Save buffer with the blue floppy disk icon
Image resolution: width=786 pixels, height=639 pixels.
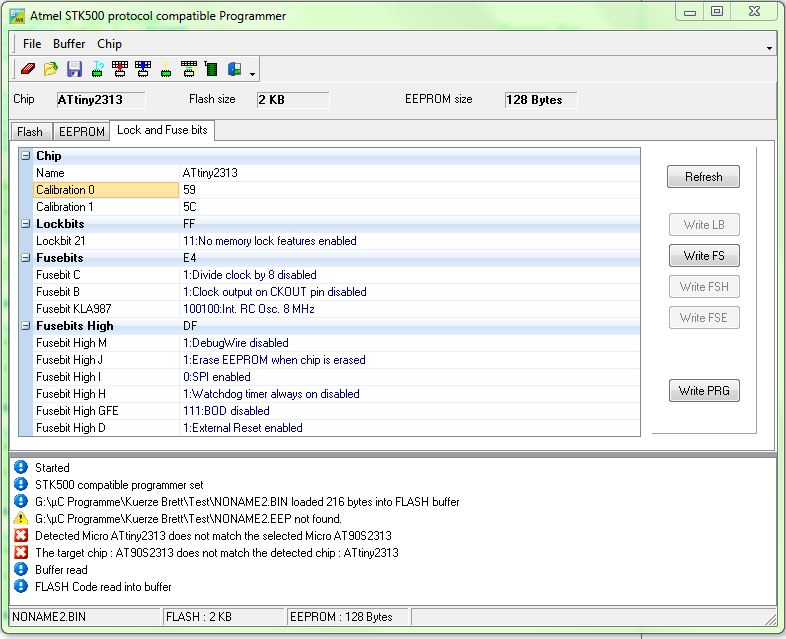[x=74, y=69]
